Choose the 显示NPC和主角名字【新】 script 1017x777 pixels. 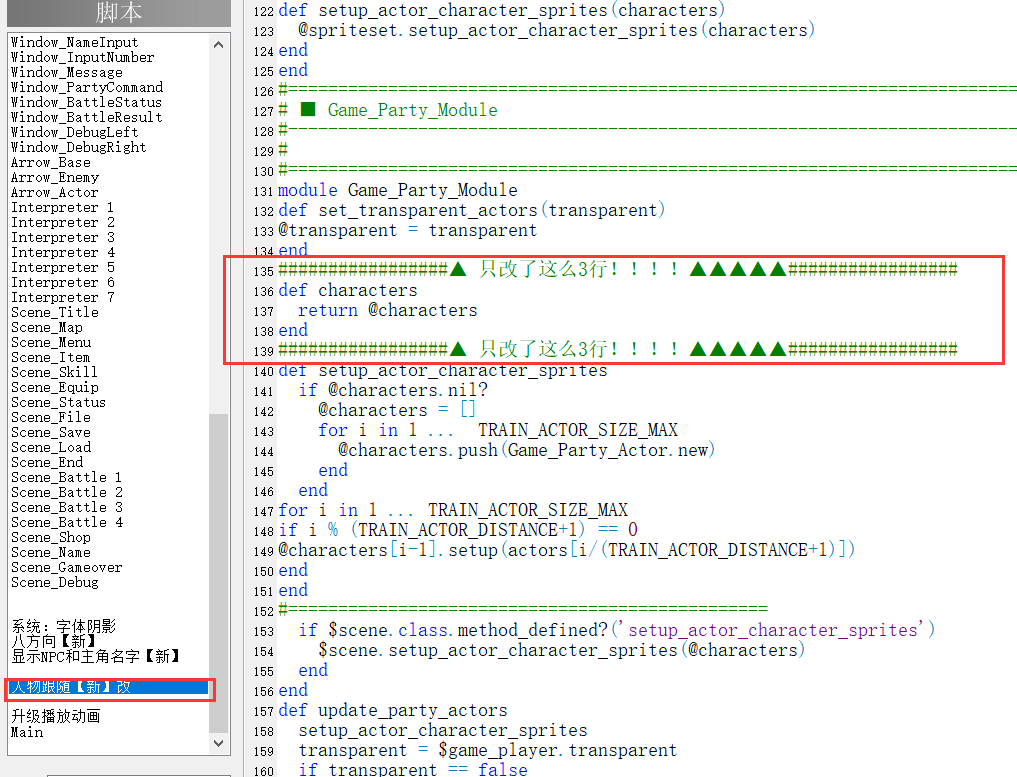[95, 656]
